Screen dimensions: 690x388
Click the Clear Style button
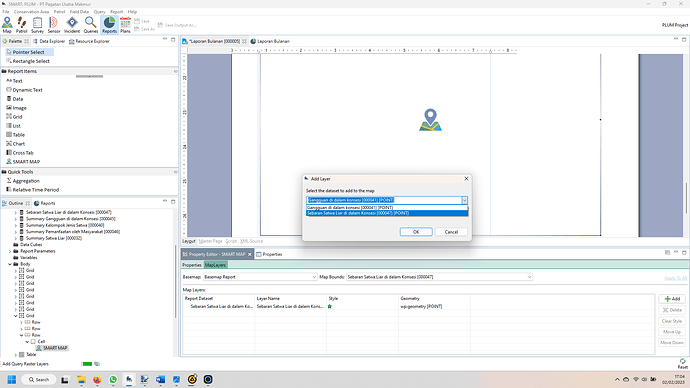(x=672, y=321)
